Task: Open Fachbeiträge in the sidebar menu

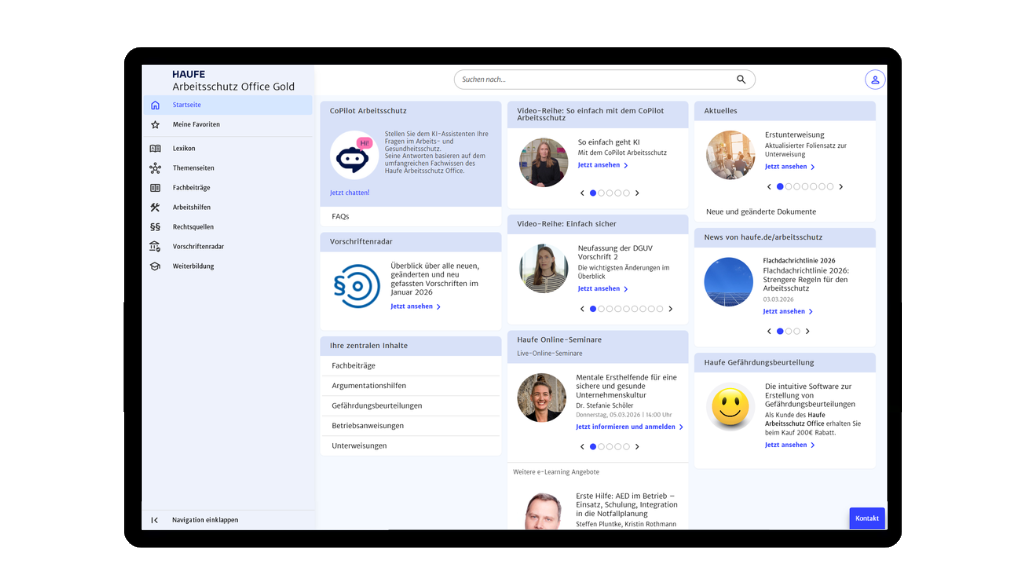Action: coord(191,187)
